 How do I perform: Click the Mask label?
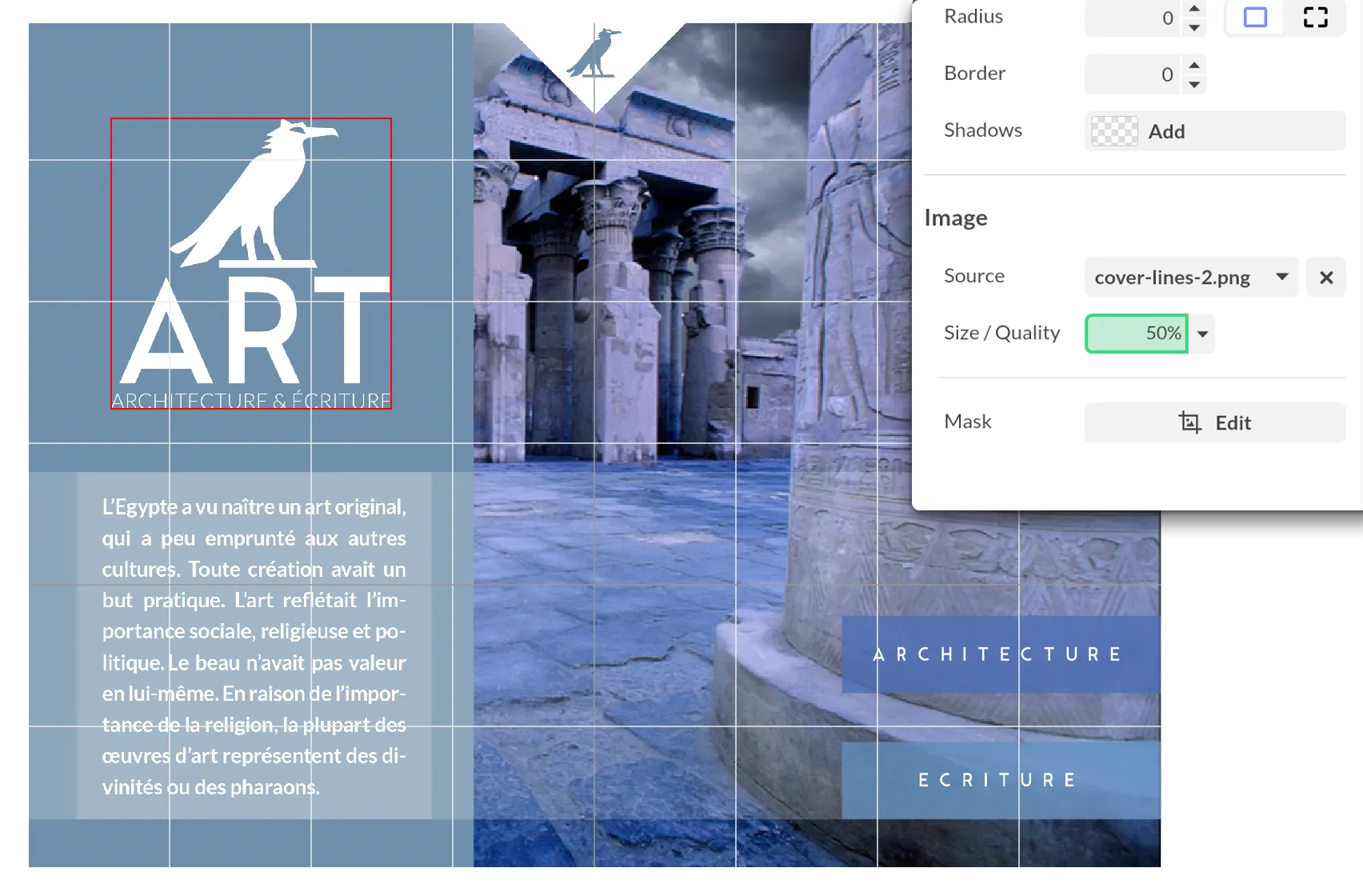[967, 422]
